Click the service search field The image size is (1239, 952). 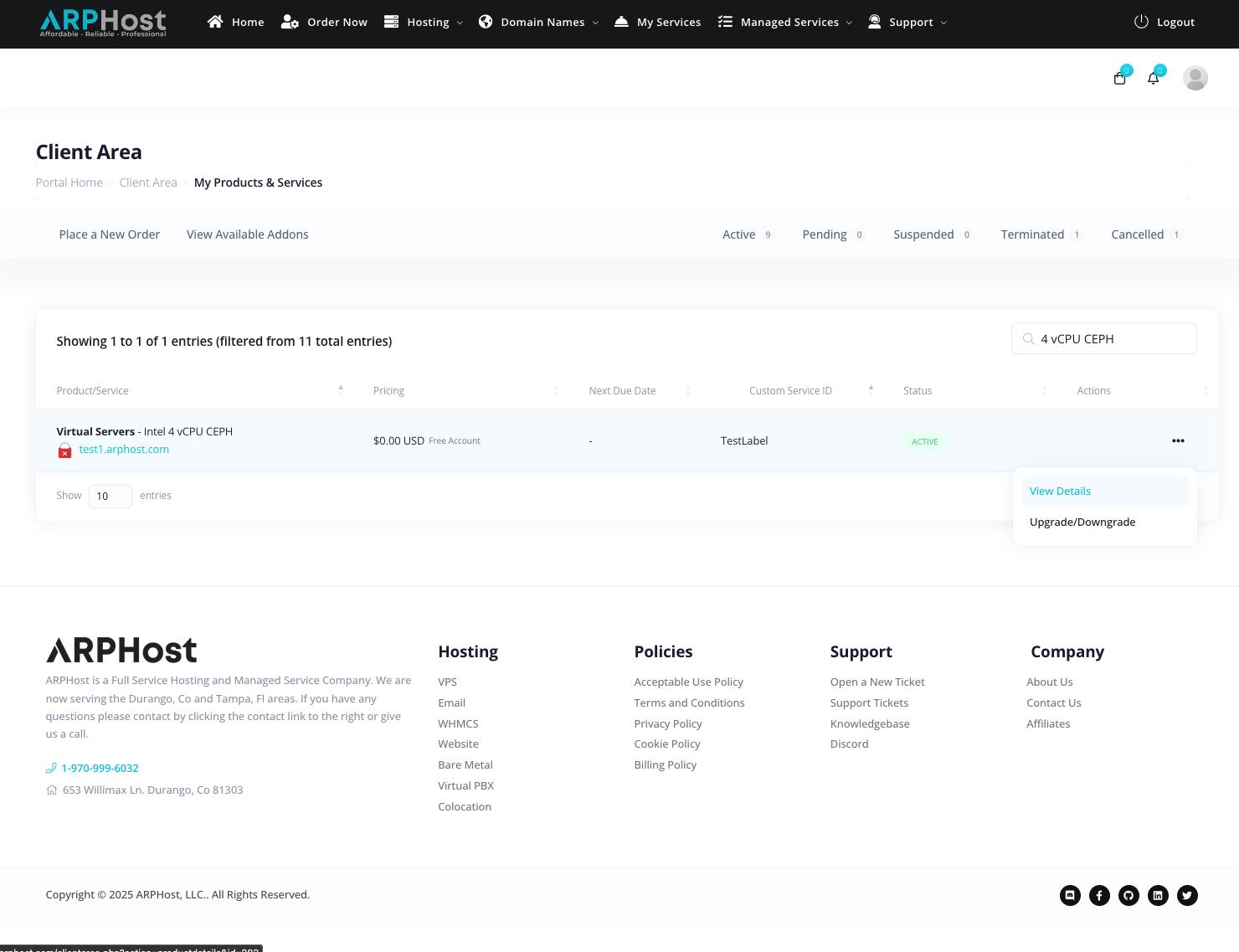[x=1112, y=339]
